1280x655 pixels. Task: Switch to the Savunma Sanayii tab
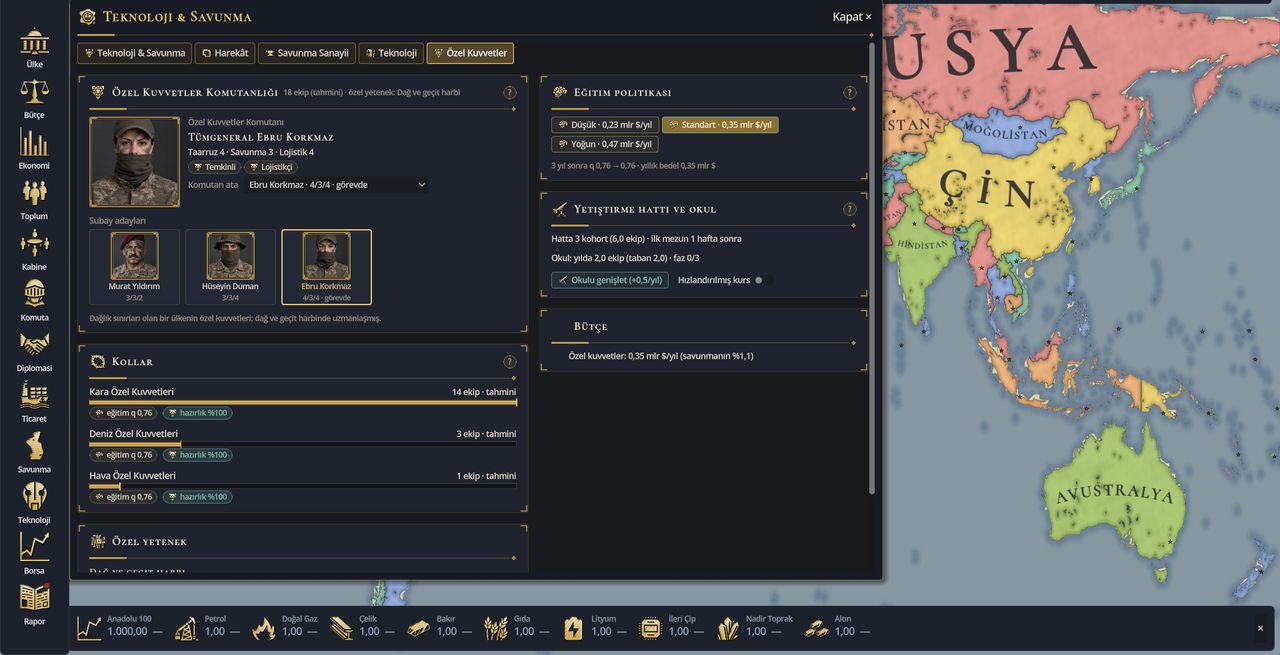[306, 53]
